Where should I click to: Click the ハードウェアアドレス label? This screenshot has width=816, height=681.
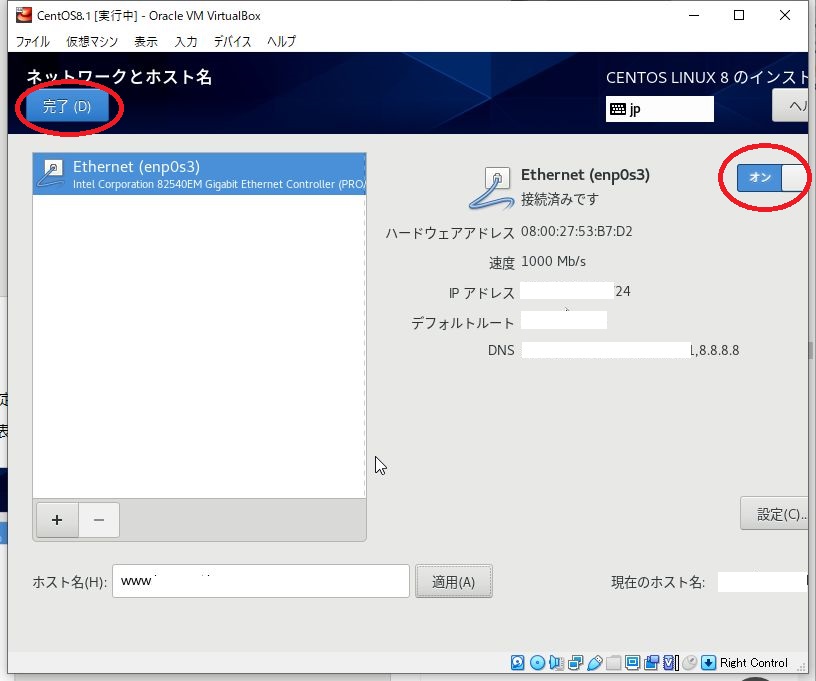pos(450,233)
